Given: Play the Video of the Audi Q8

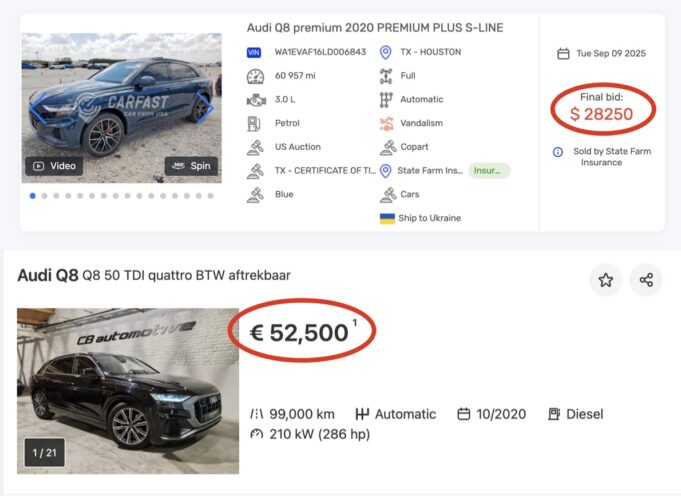Looking at the screenshot, I should tap(54, 166).
